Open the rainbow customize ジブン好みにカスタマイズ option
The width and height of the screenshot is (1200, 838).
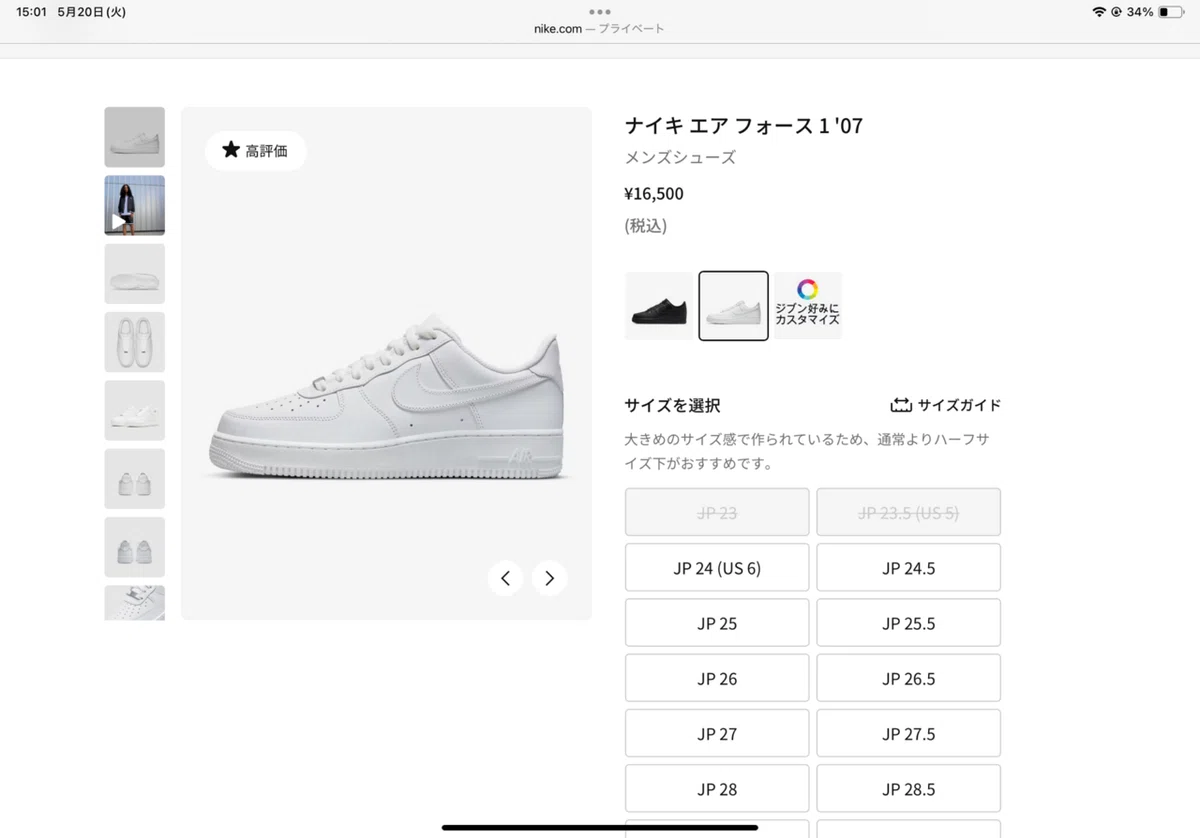coord(808,306)
